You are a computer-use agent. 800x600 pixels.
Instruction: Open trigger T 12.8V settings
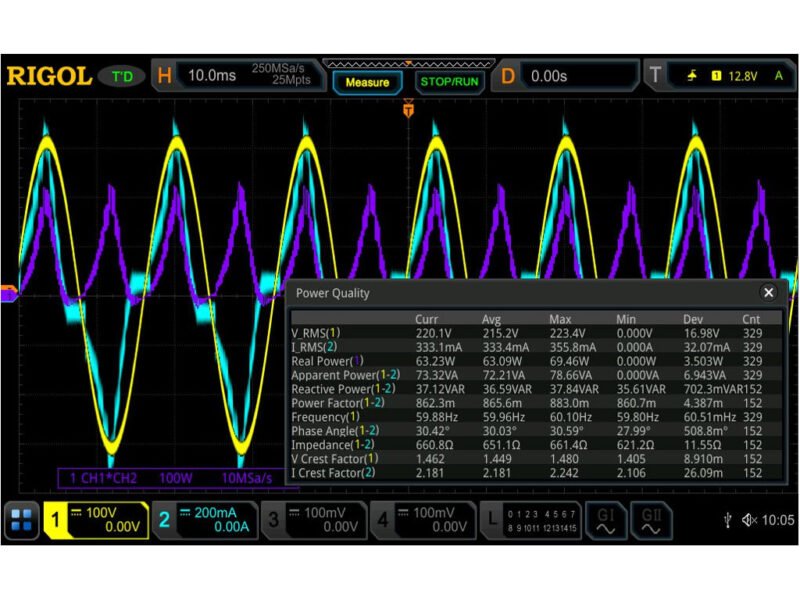click(x=719, y=76)
